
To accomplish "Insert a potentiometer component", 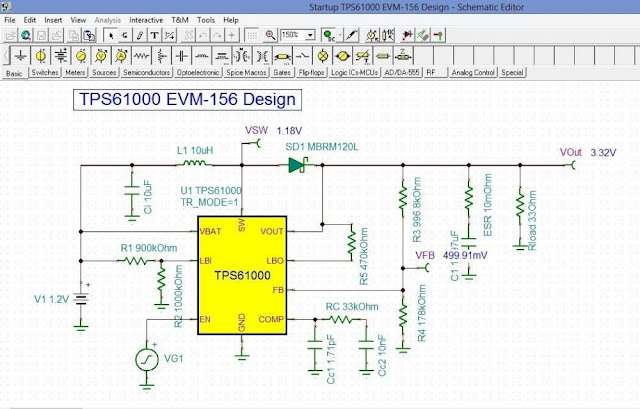I will (x=162, y=56).
